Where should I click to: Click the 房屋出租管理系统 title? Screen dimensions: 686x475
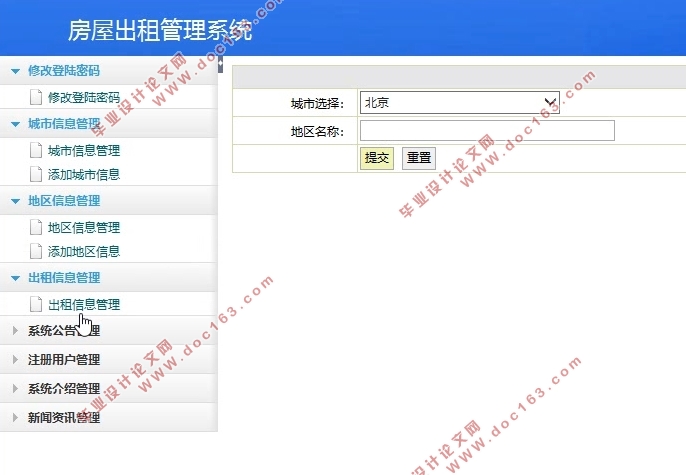click(160, 30)
